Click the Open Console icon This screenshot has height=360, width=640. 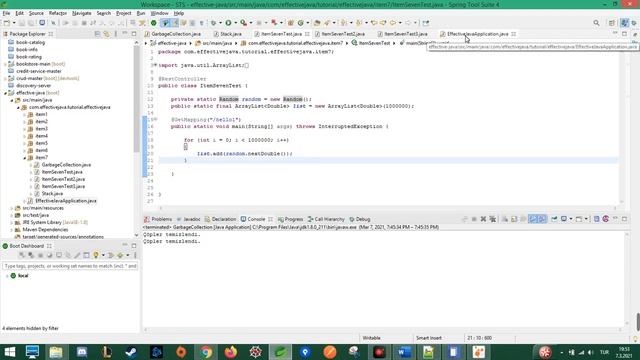coord(579,219)
